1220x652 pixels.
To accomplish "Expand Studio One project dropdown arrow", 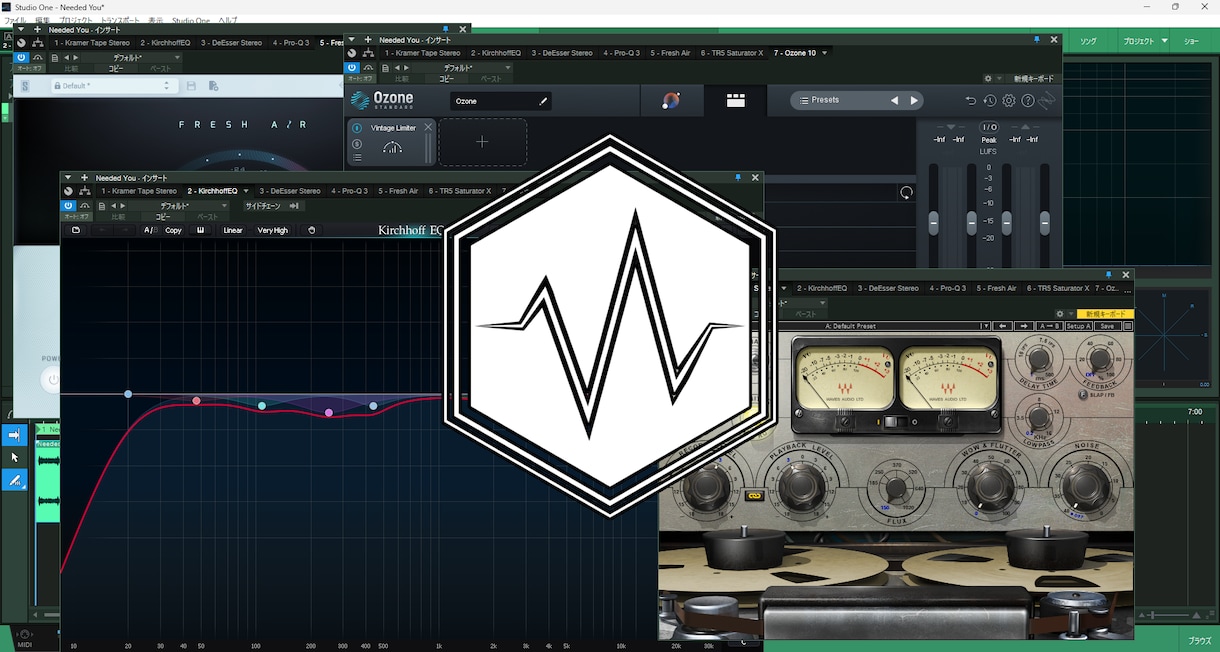I will click(x=1164, y=41).
